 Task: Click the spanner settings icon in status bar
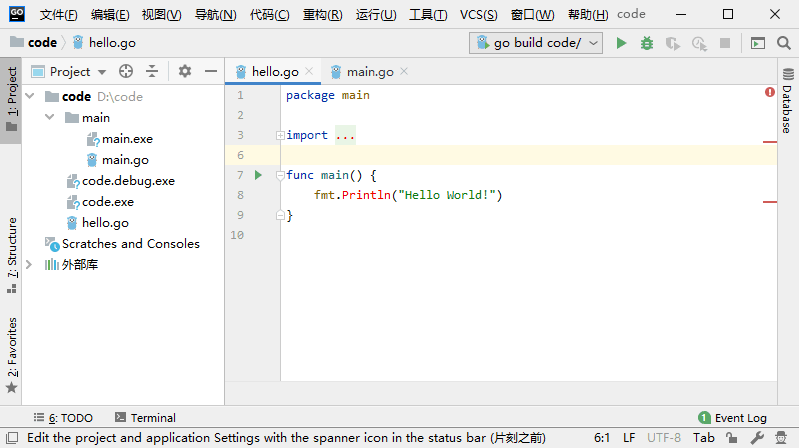click(757, 438)
